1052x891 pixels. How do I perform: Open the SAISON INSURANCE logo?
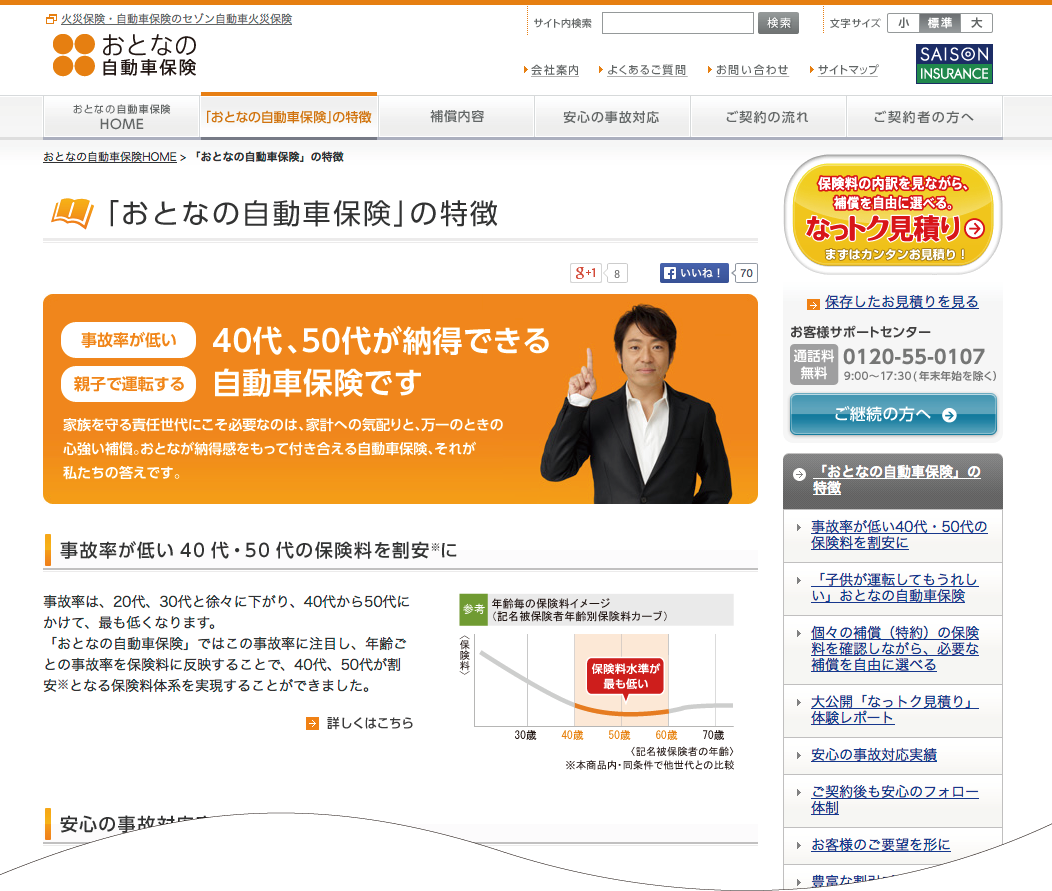coord(954,64)
